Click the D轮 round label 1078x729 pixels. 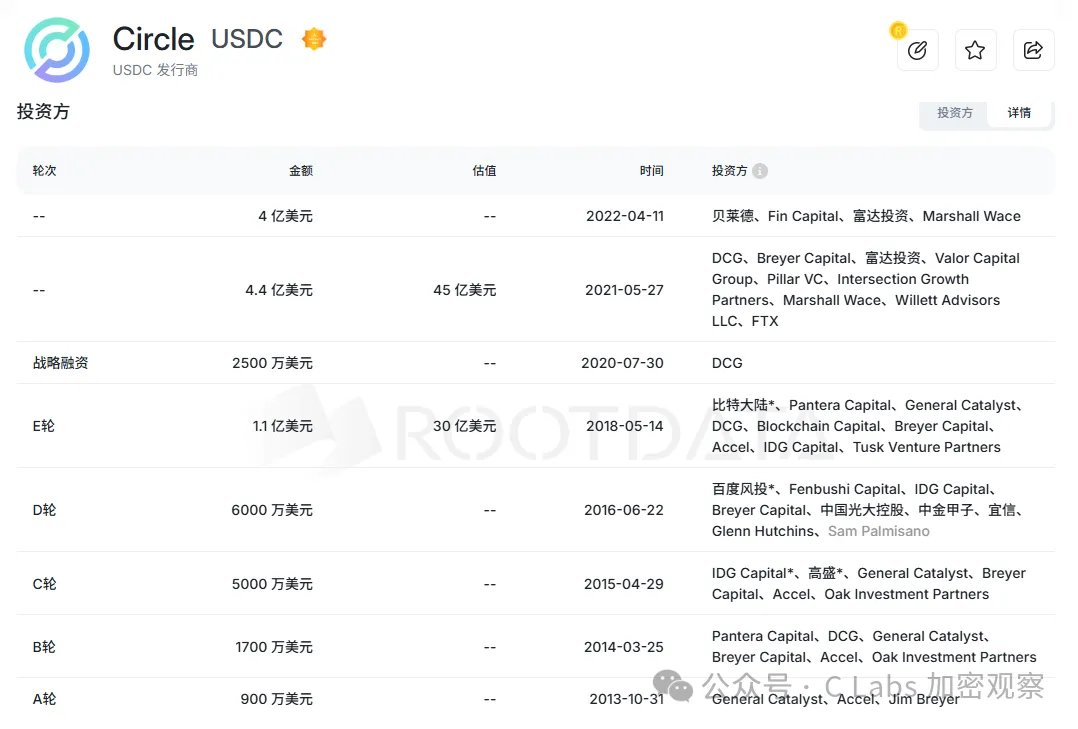click(x=45, y=510)
